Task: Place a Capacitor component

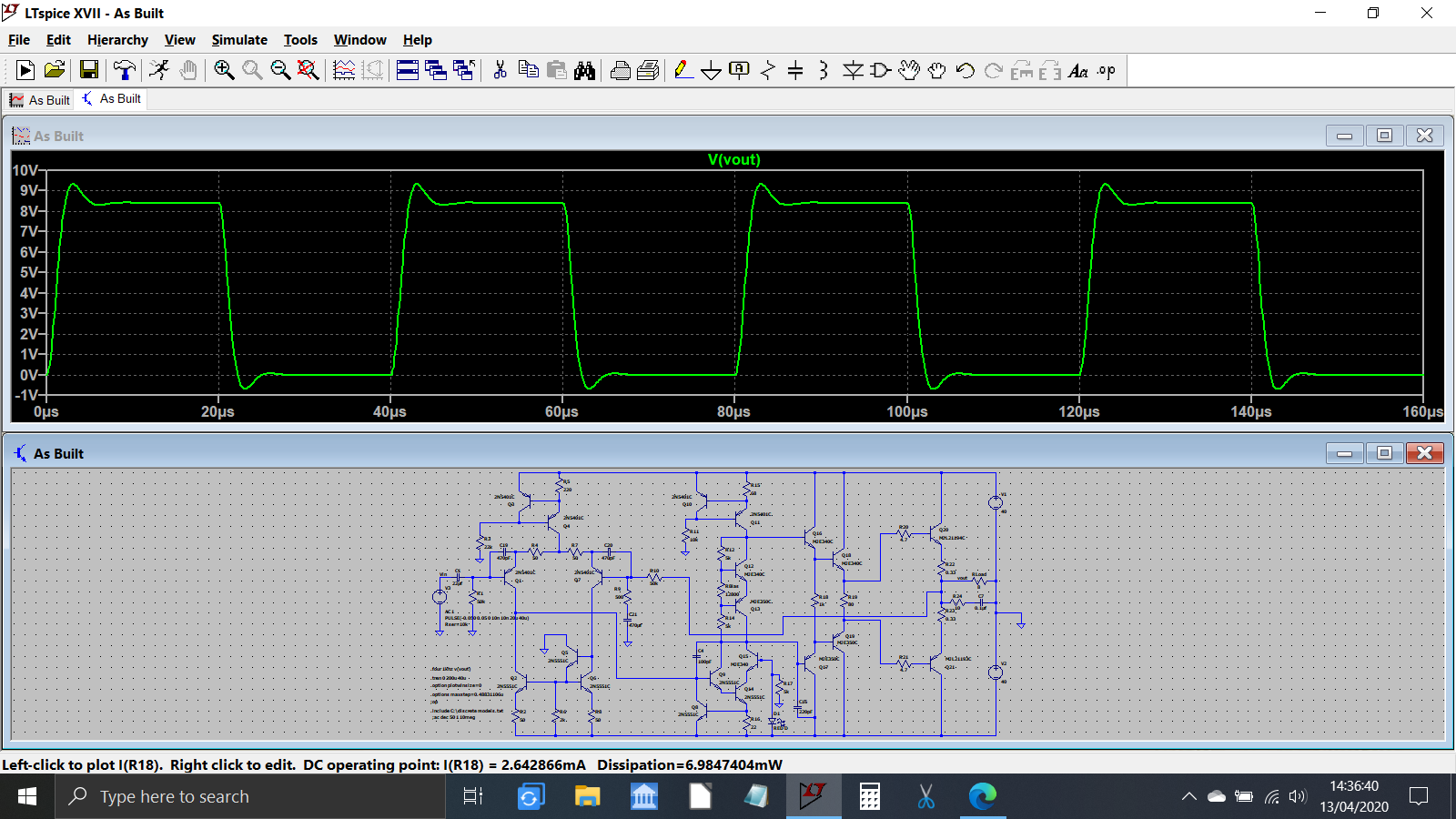Action: [x=795, y=70]
